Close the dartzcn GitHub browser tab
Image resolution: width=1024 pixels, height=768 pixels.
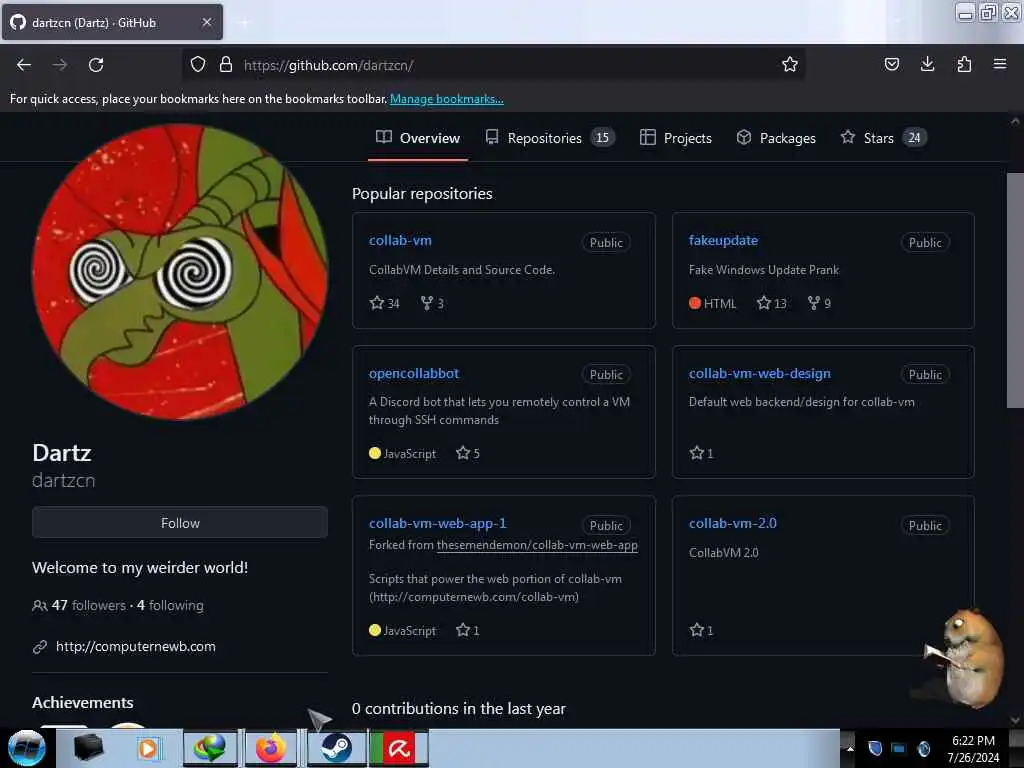pyautogui.click(x=206, y=22)
